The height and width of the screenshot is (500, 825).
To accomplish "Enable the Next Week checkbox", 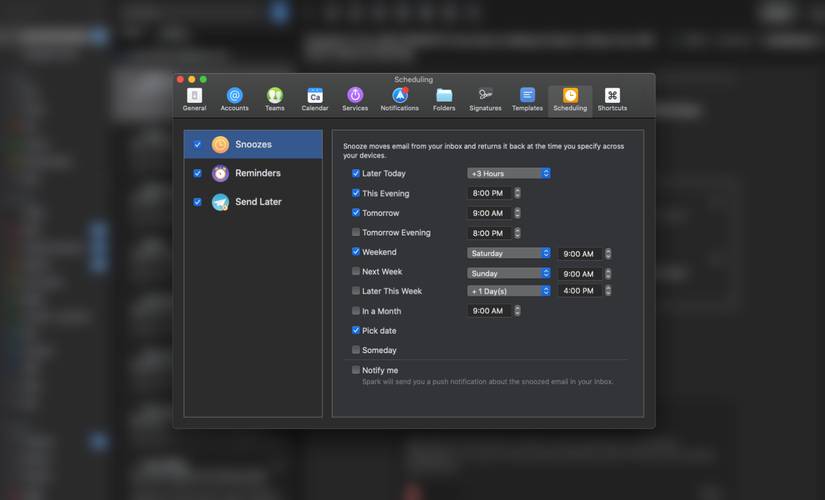I will tap(356, 271).
